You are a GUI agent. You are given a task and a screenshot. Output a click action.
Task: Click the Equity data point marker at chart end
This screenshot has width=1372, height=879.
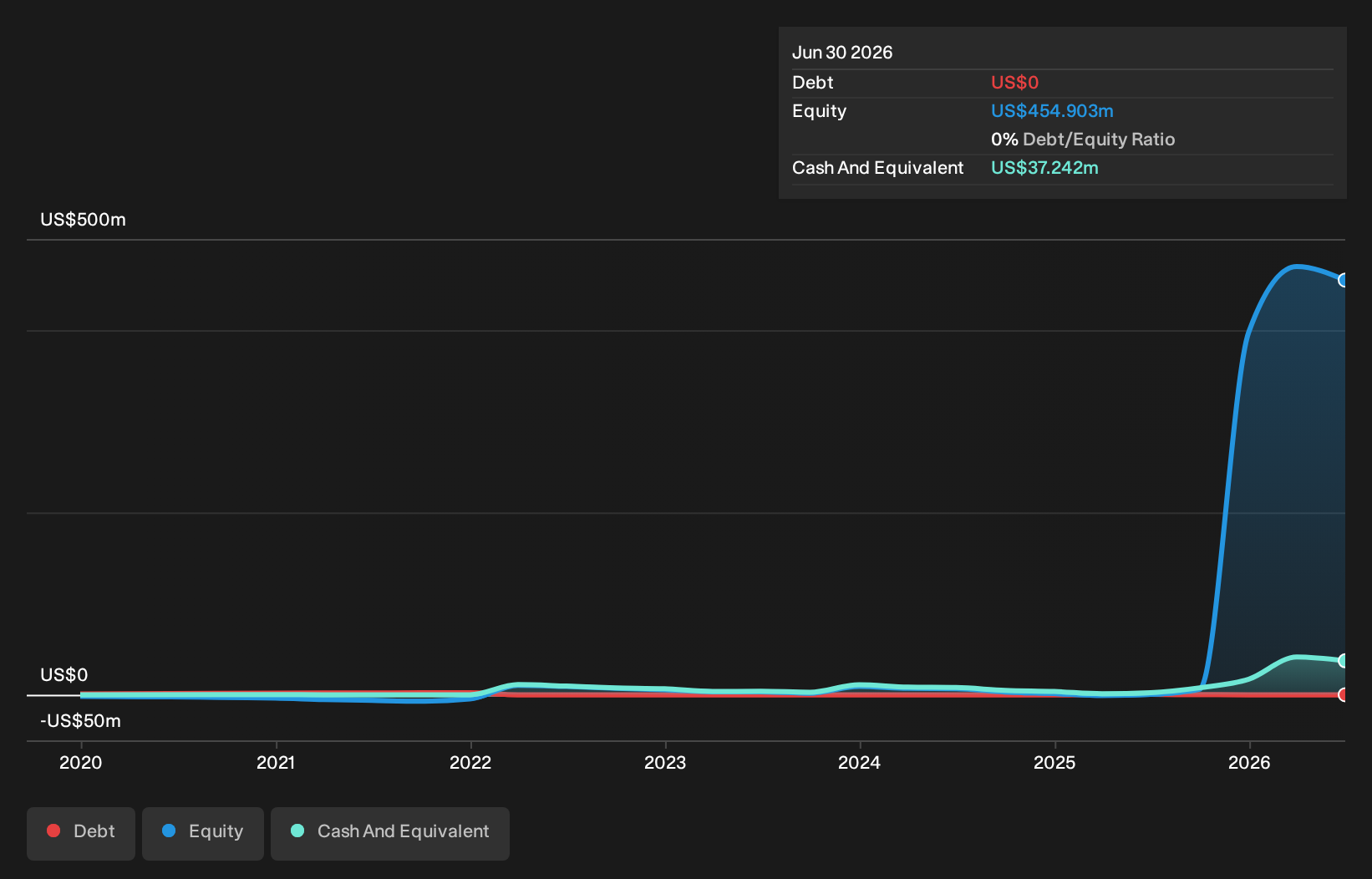pos(1343,280)
